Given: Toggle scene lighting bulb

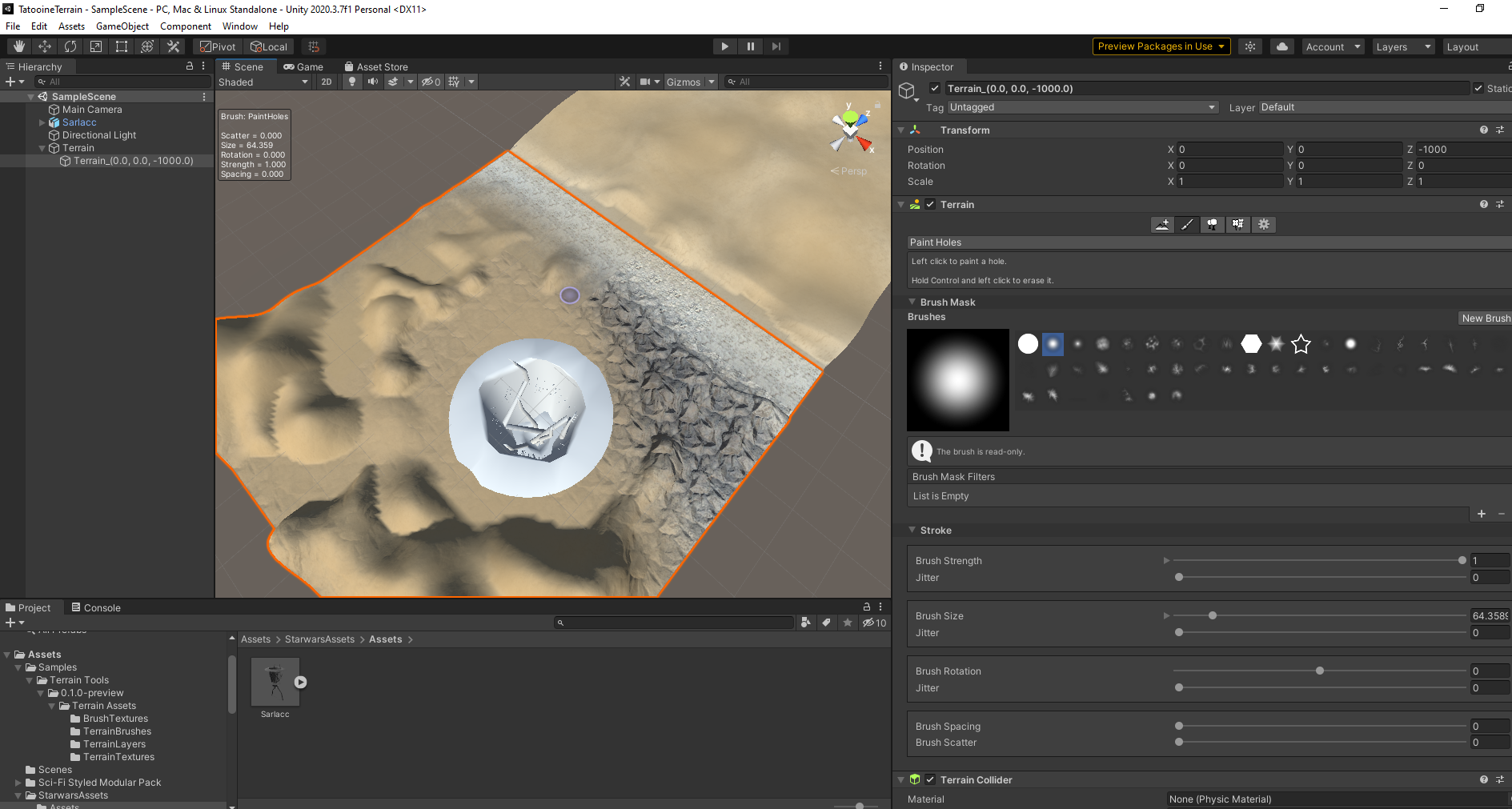Looking at the screenshot, I should [352, 82].
